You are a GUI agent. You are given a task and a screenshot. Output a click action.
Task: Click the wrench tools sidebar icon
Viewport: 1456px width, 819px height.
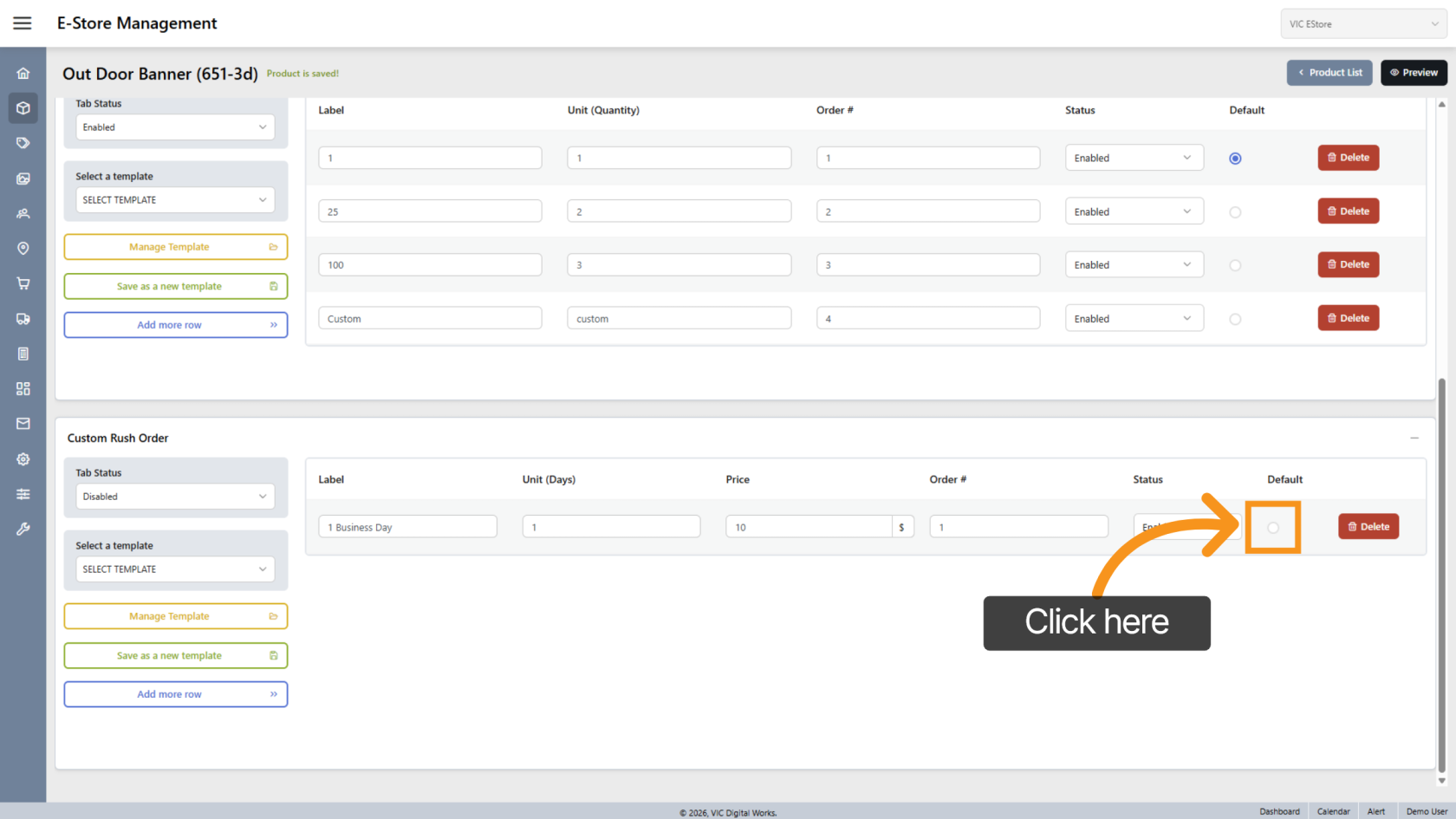(x=23, y=529)
